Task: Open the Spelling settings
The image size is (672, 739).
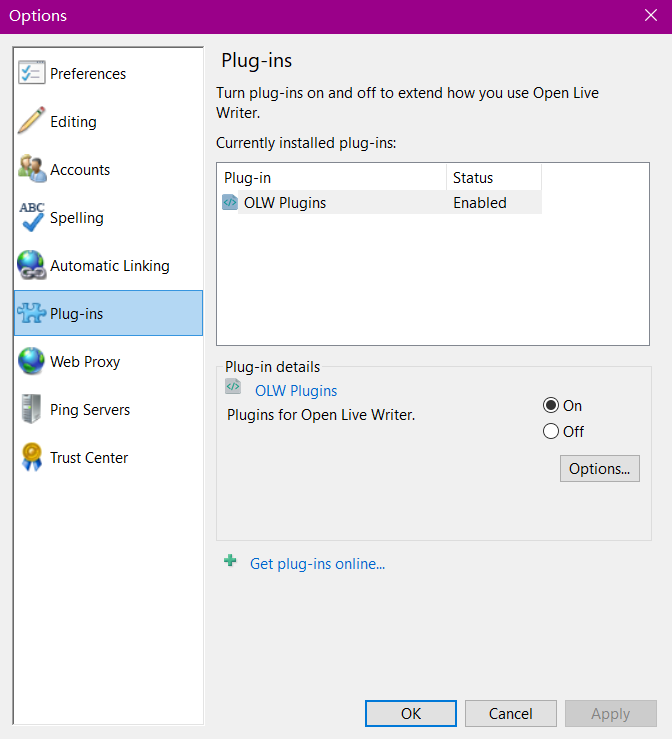Action: [x=109, y=218]
